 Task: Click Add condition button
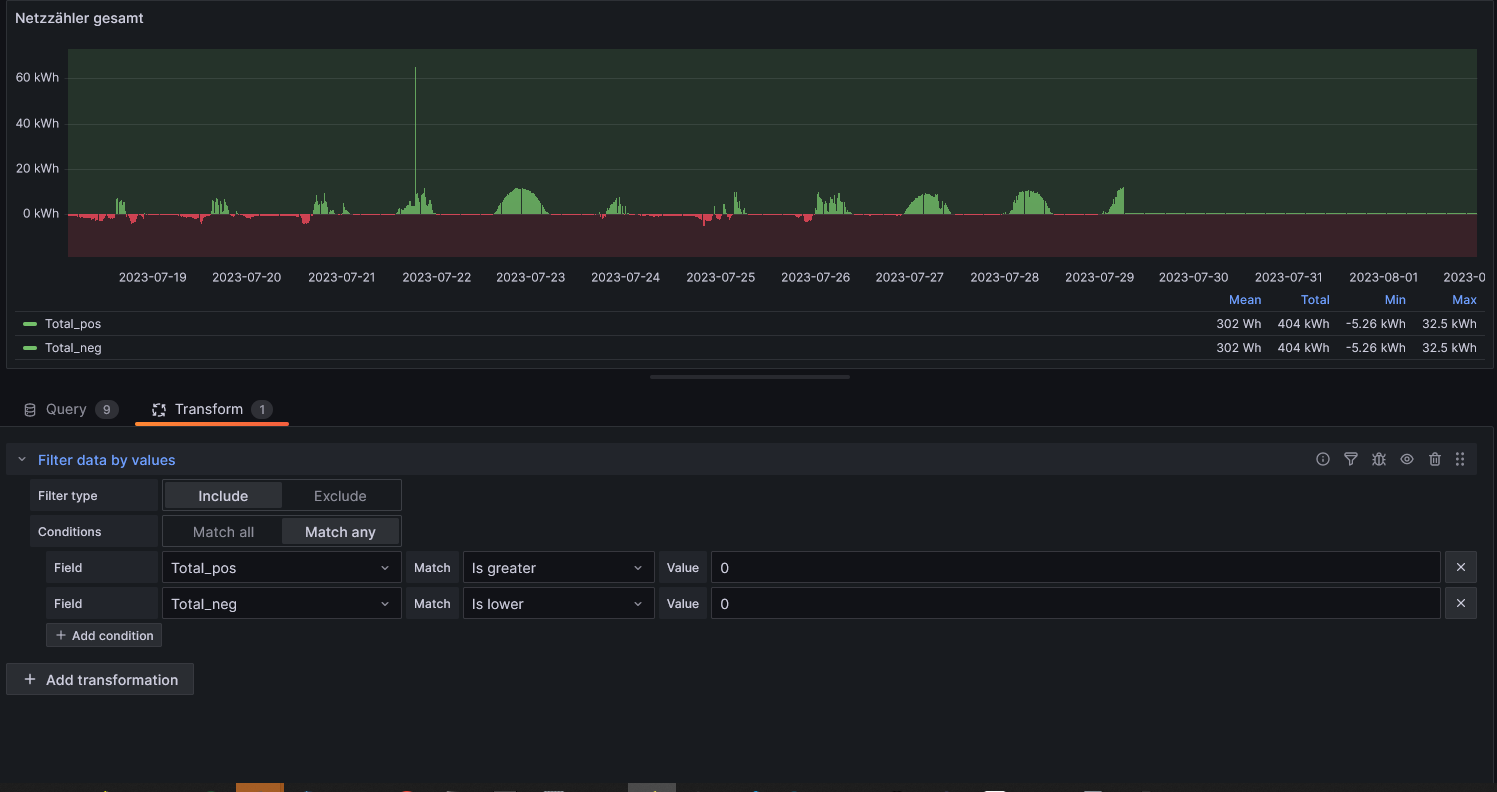[x=104, y=635]
